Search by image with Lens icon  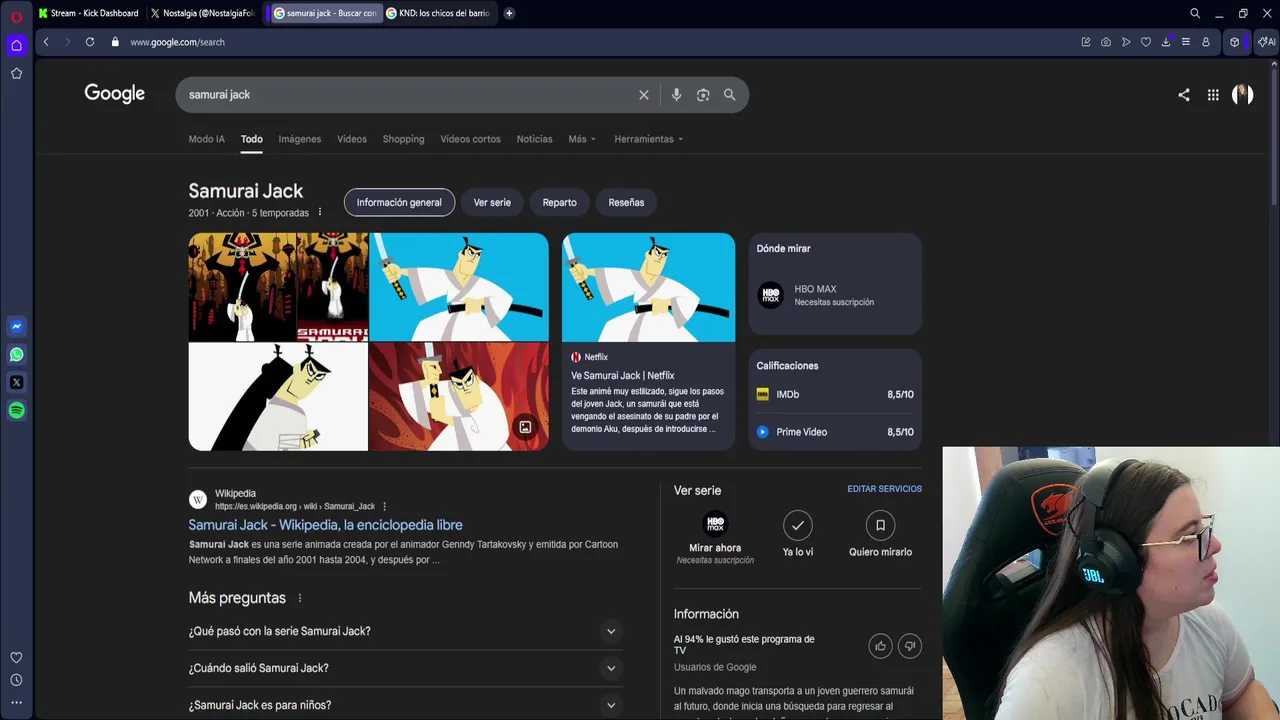[703, 95]
